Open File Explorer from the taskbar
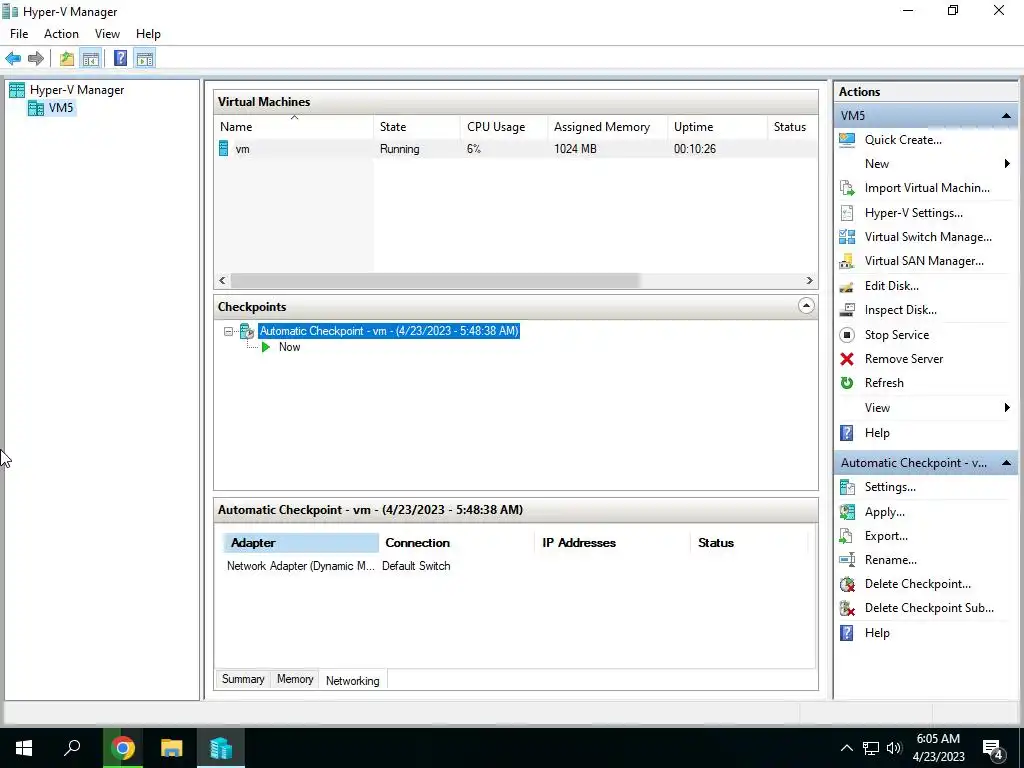 (x=172, y=748)
